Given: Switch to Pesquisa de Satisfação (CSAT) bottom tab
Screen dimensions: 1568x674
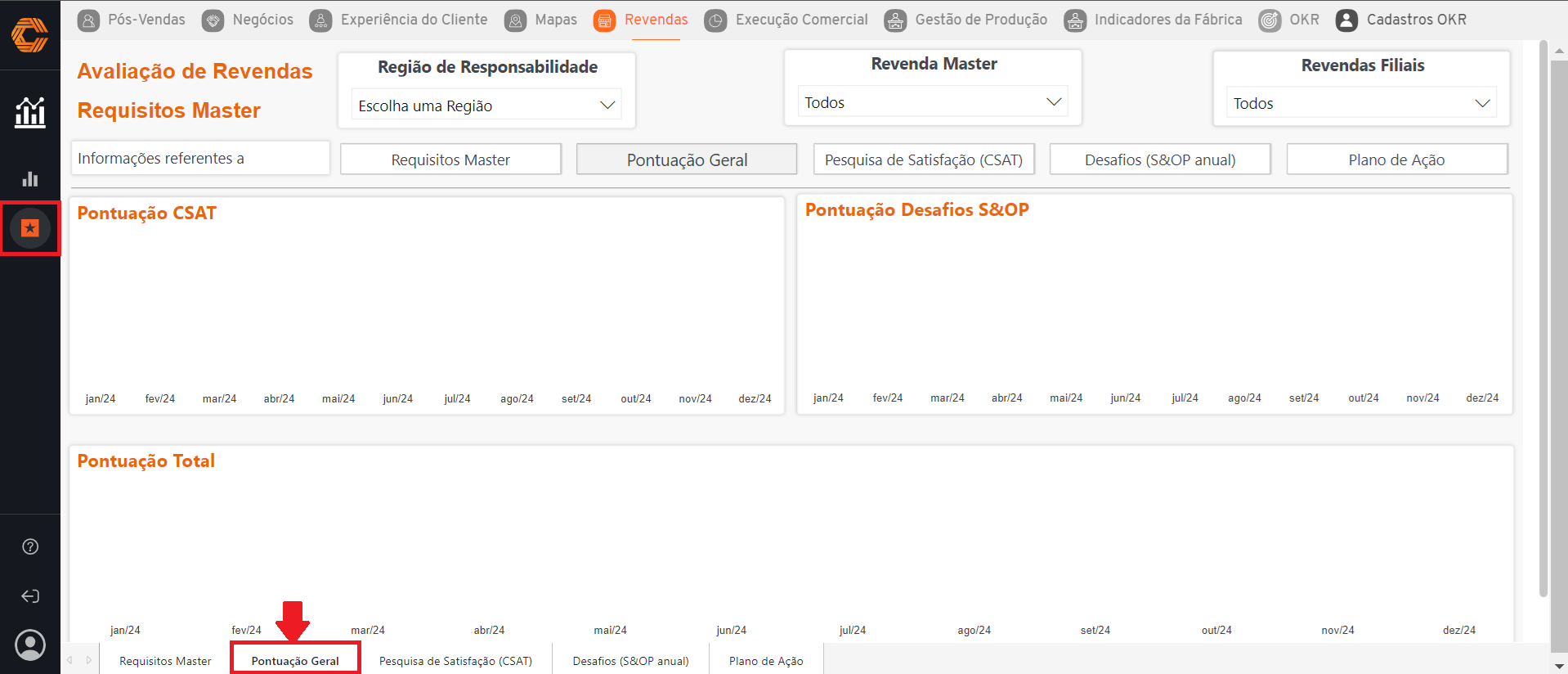Looking at the screenshot, I should click(455, 660).
